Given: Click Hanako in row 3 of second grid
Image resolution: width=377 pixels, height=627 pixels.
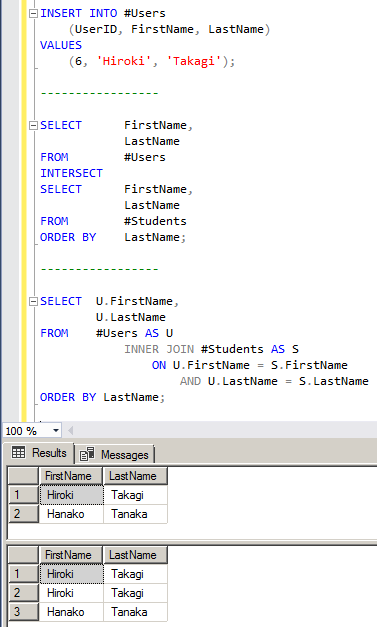Looking at the screenshot, I should pos(71,612).
